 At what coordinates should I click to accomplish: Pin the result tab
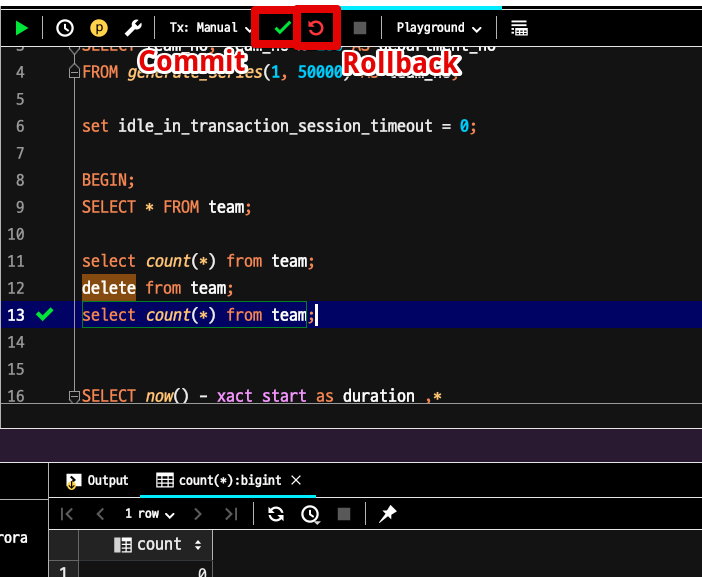(x=388, y=514)
